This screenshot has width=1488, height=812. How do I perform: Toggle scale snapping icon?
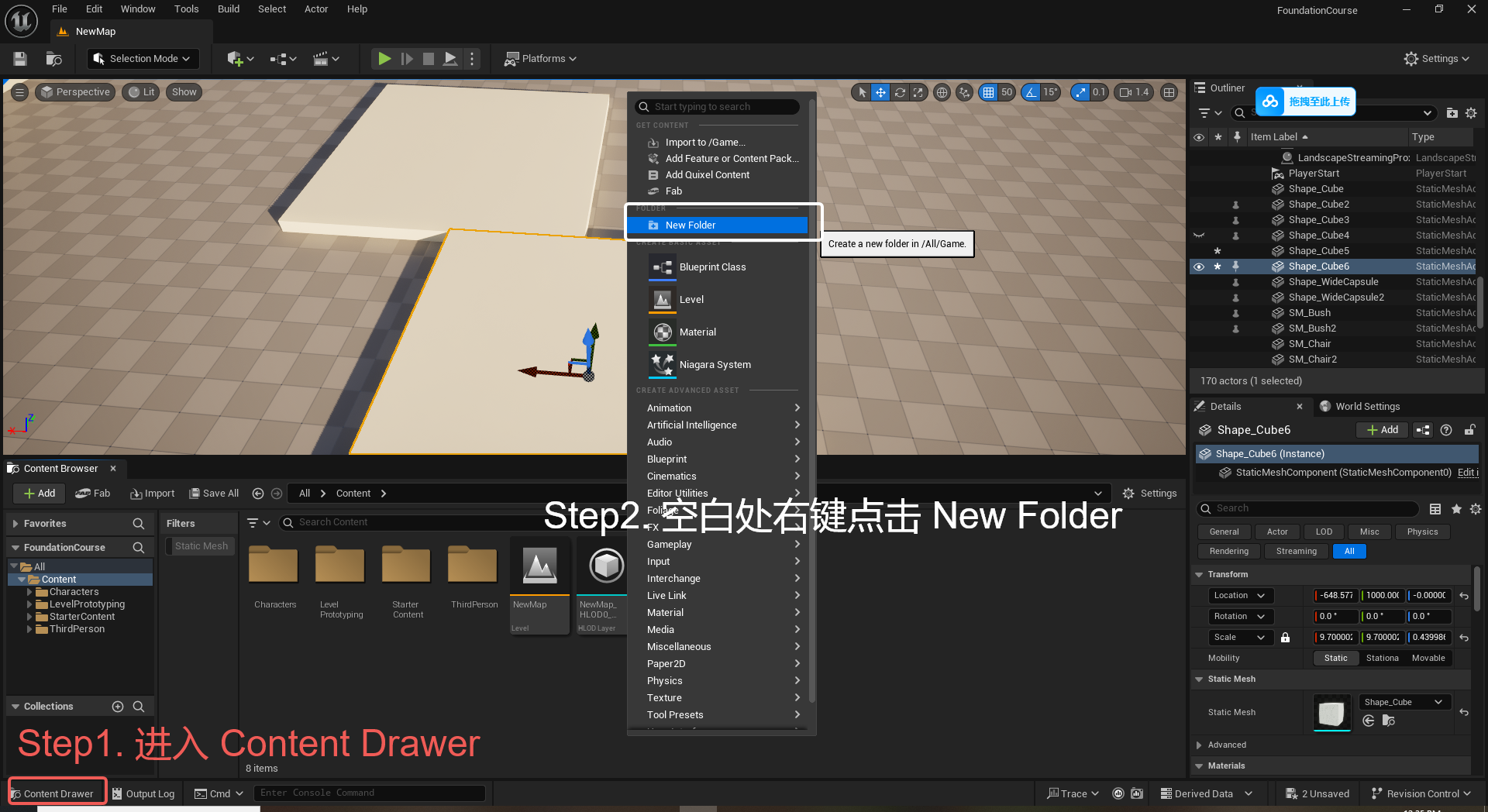click(1080, 92)
